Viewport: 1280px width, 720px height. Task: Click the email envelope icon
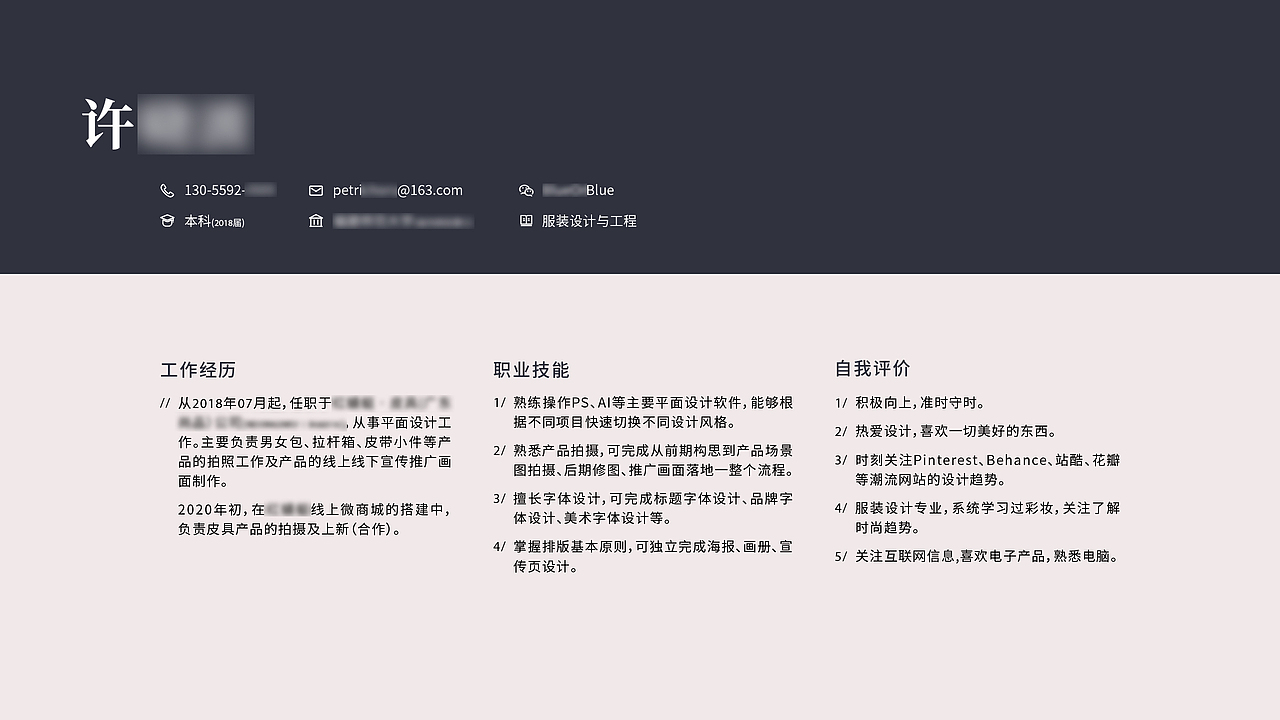[316, 190]
